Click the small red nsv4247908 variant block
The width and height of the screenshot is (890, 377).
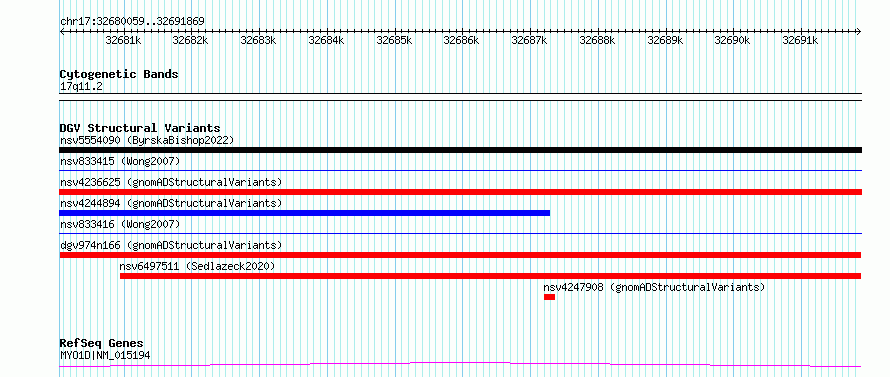549,297
